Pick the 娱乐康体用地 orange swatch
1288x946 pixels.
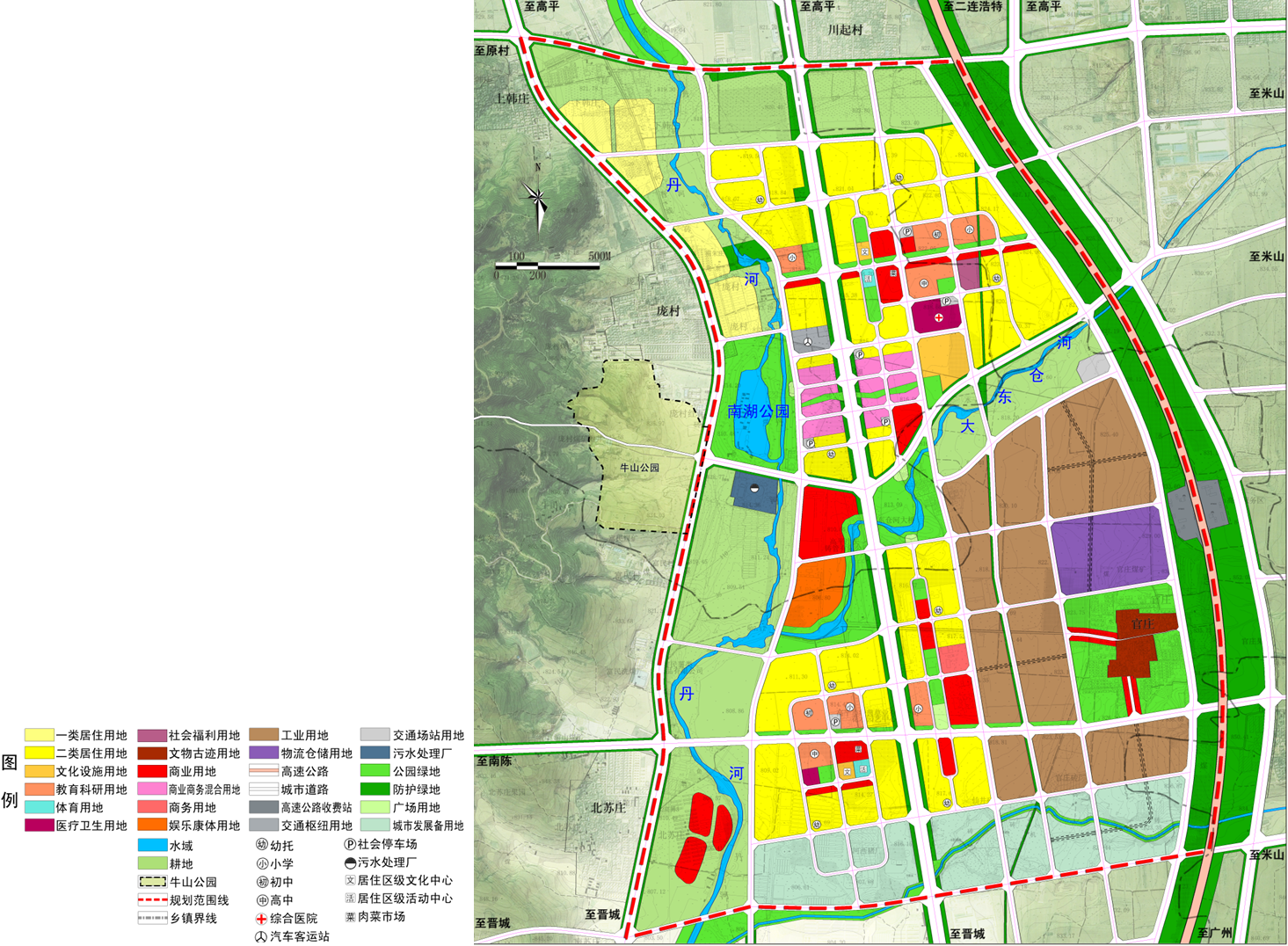click(152, 826)
